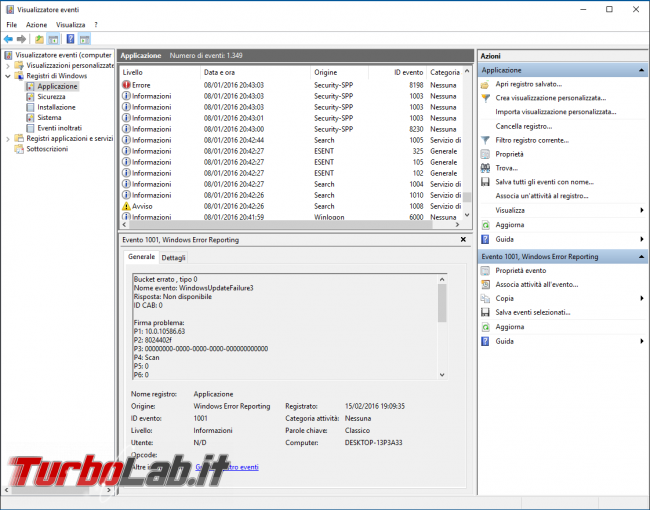Collapse the Applicazione actions section
Screen dimensions: 650x510
(641, 70)
